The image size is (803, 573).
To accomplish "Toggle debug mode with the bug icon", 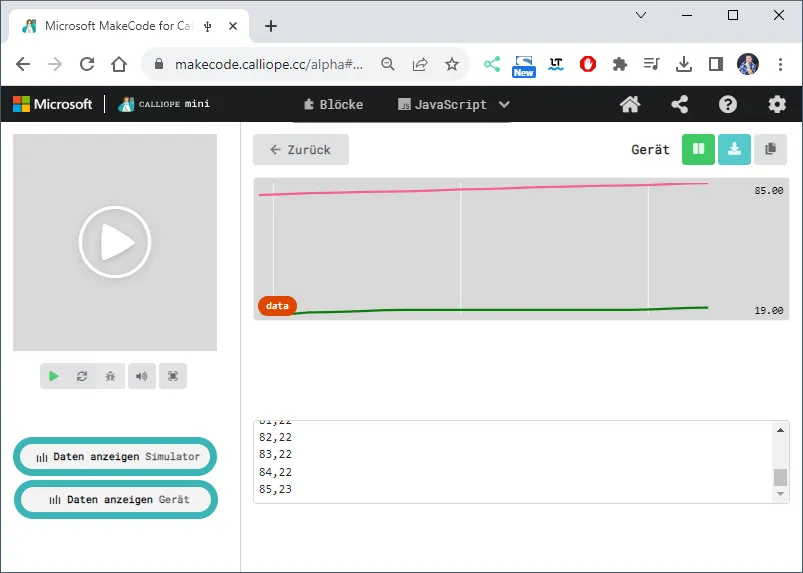I will [x=111, y=376].
